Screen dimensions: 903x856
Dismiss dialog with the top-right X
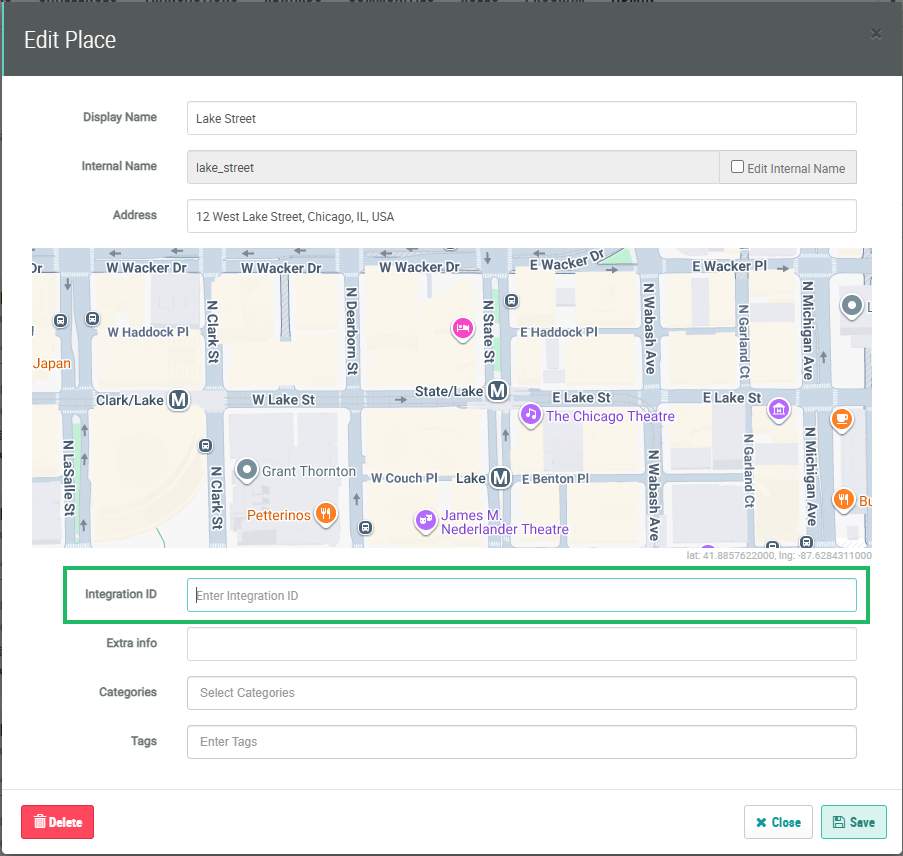pos(876,34)
